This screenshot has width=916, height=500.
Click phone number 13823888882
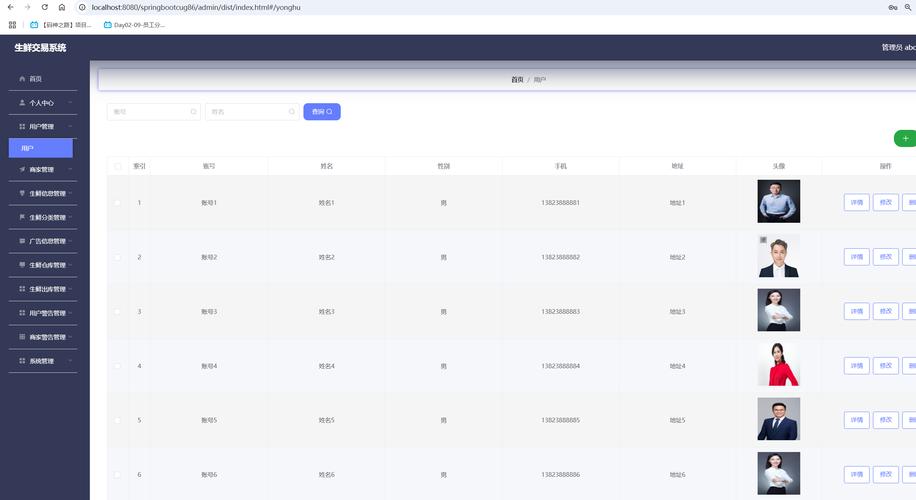pyautogui.click(x=560, y=257)
